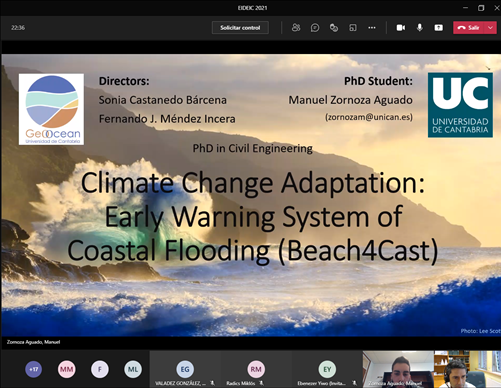Click the 'Climate Change Adaptation:' title line
Image resolution: width=501 pixels, height=388 pixels.
(253, 183)
